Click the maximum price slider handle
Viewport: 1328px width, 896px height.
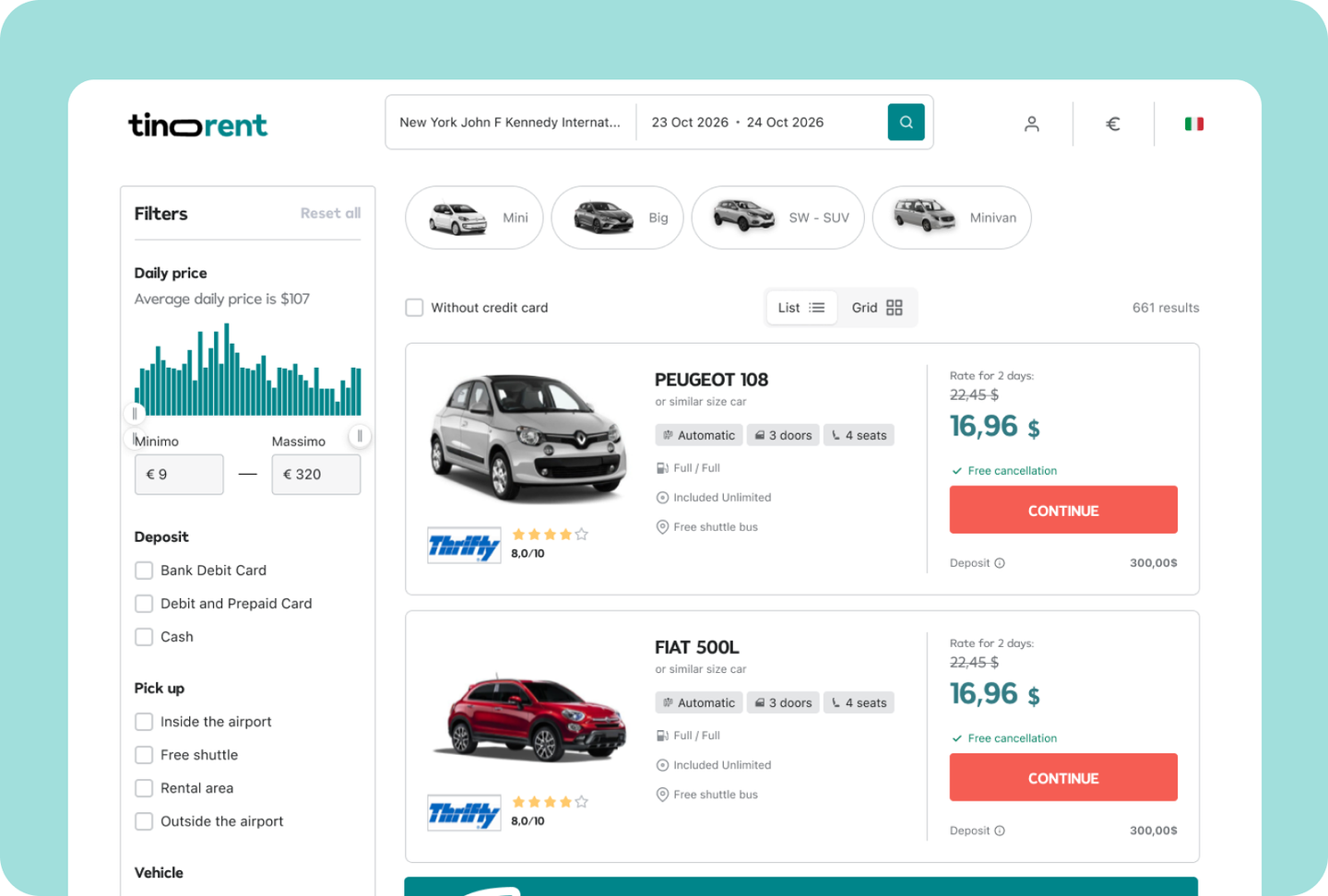coord(360,436)
